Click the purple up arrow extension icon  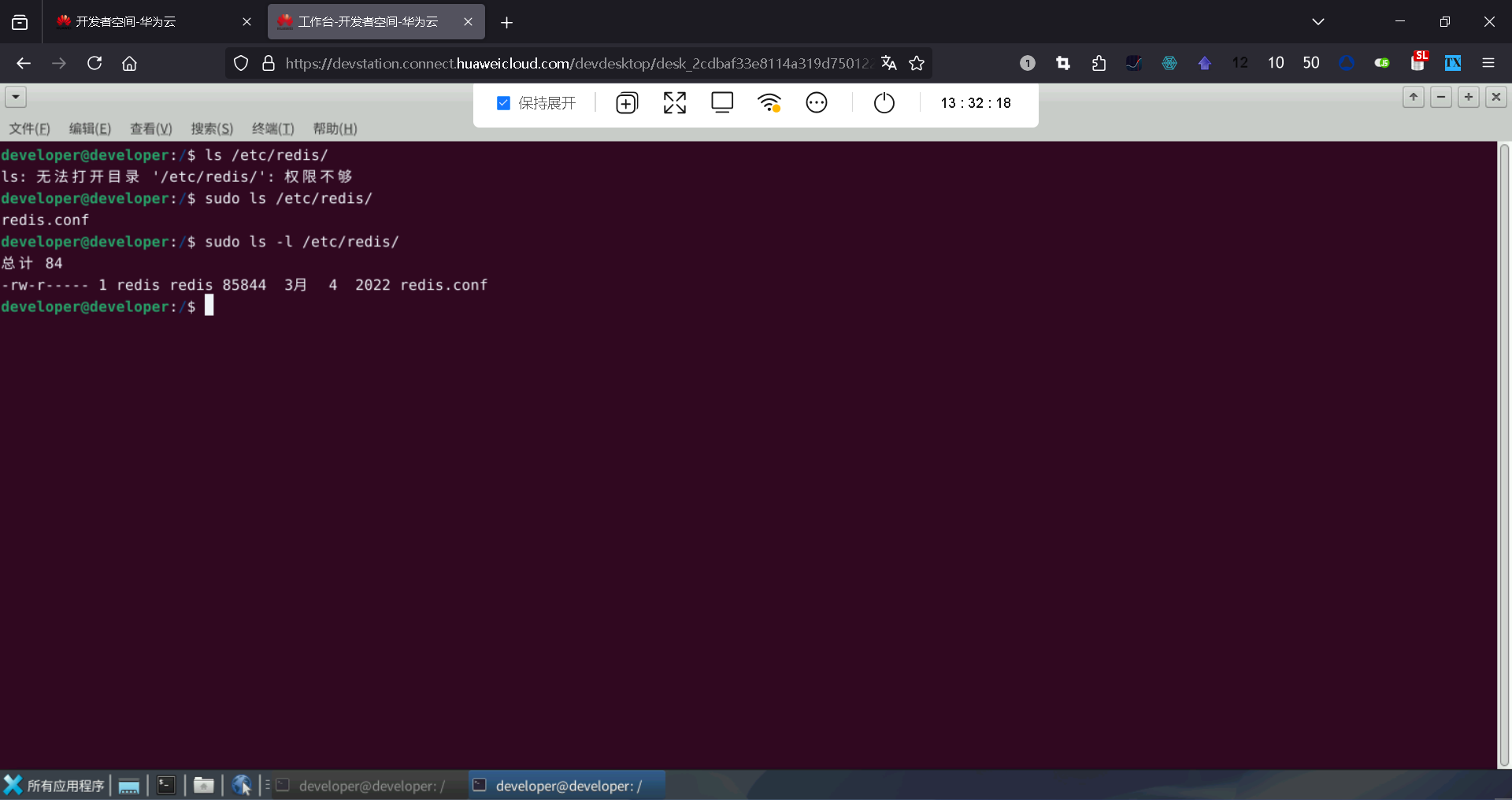1205,63
